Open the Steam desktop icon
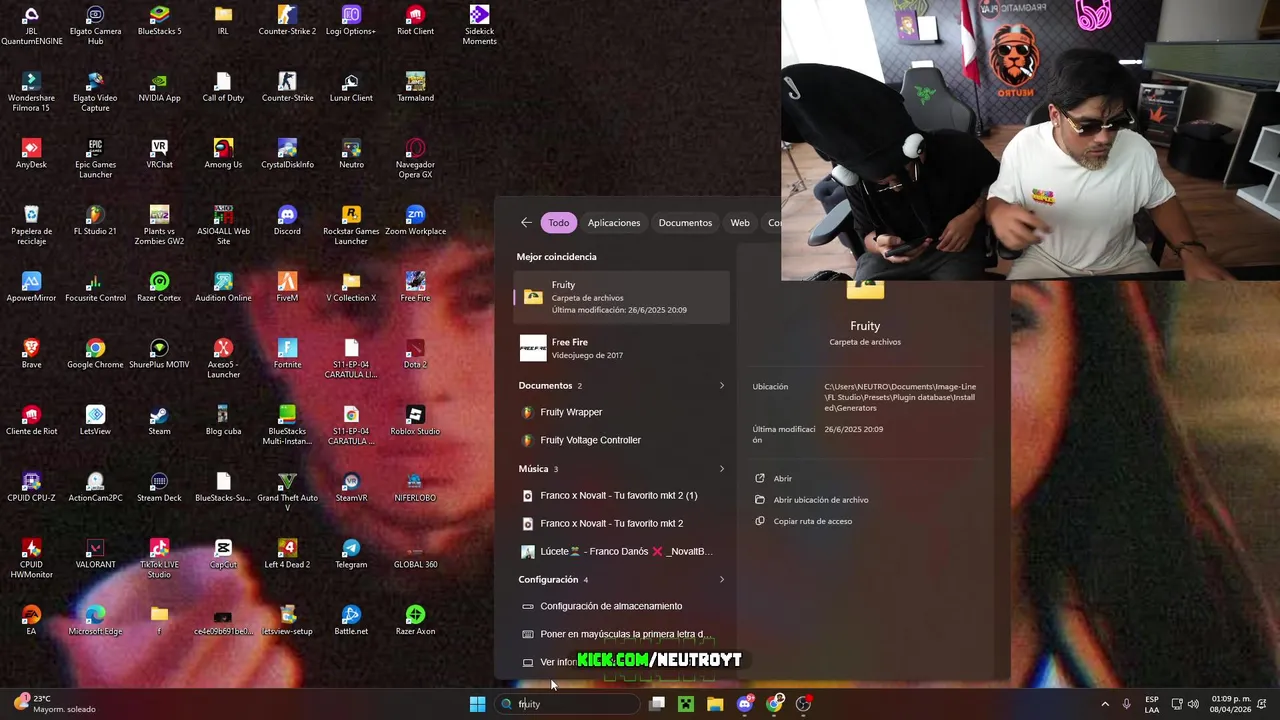The image size is (1280, 720). click(159, 421)
